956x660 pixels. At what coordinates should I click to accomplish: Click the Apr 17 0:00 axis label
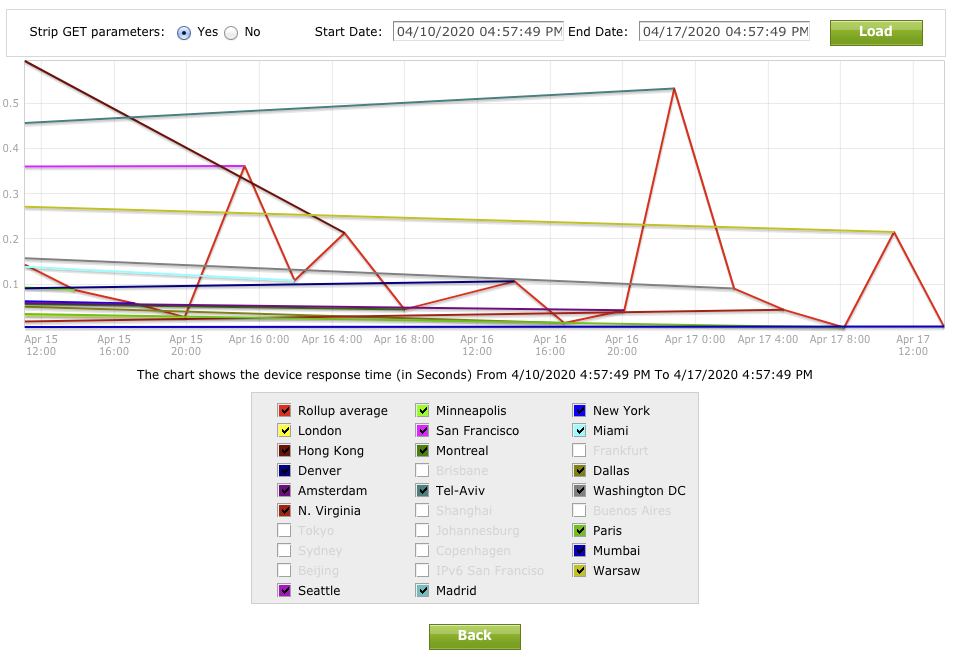point(695,339)
